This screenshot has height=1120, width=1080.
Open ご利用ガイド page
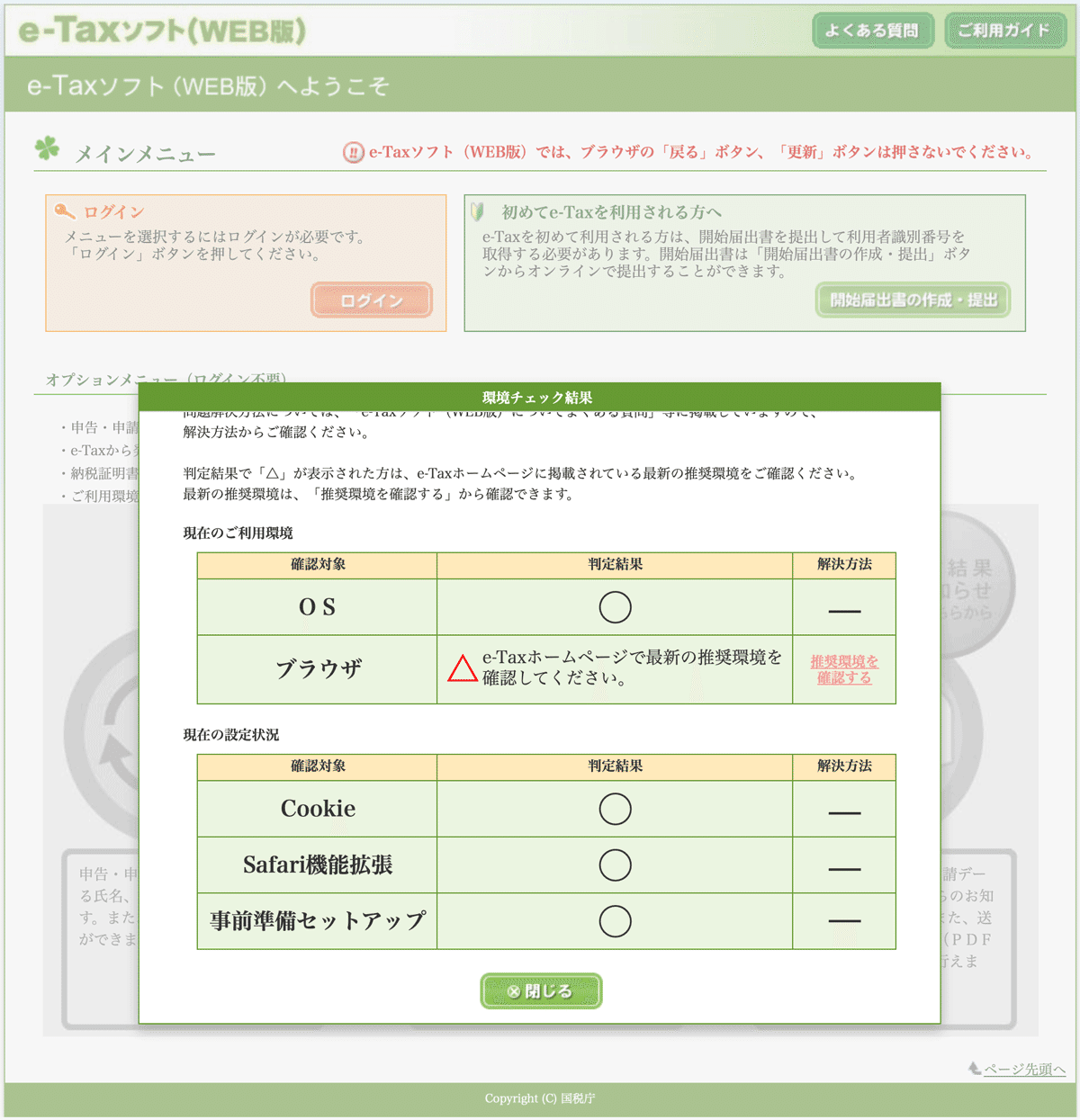[1004, 30]
